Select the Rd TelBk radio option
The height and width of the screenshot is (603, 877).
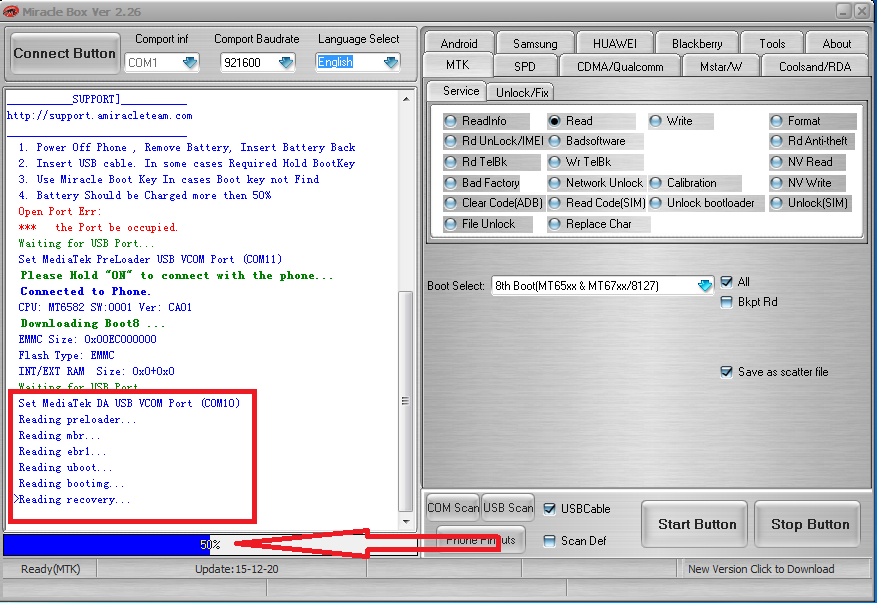tap(491, 162)
